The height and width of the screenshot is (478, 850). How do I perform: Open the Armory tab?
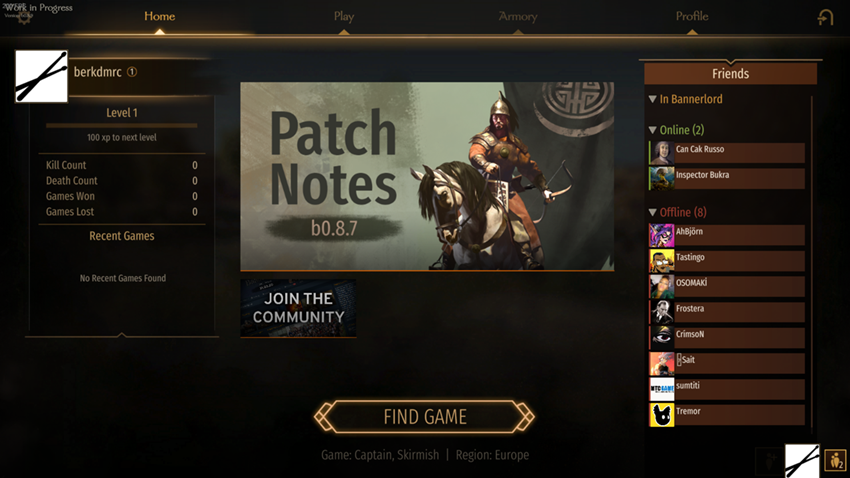(518, 16)
